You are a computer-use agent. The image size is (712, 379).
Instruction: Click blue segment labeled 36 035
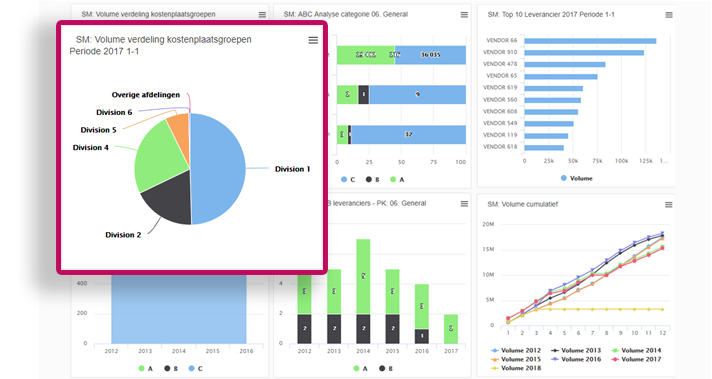(x=430, y=55)
